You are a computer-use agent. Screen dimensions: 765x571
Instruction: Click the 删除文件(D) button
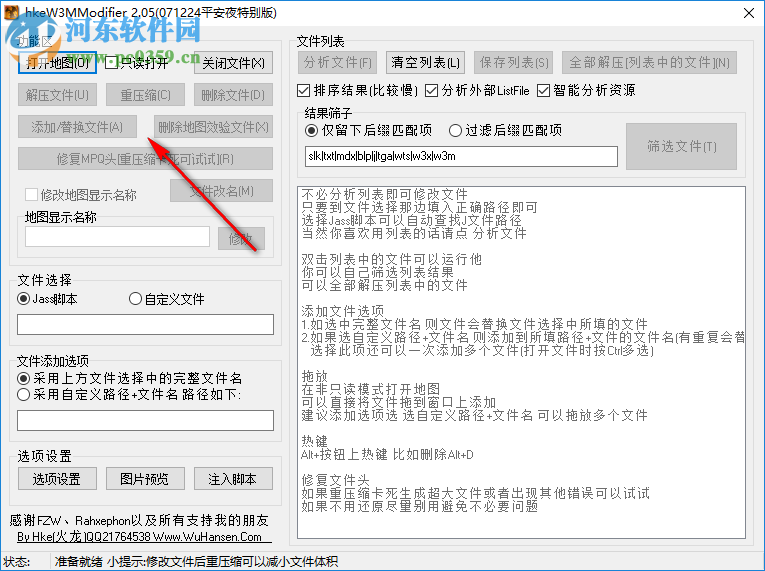point(233,95)
